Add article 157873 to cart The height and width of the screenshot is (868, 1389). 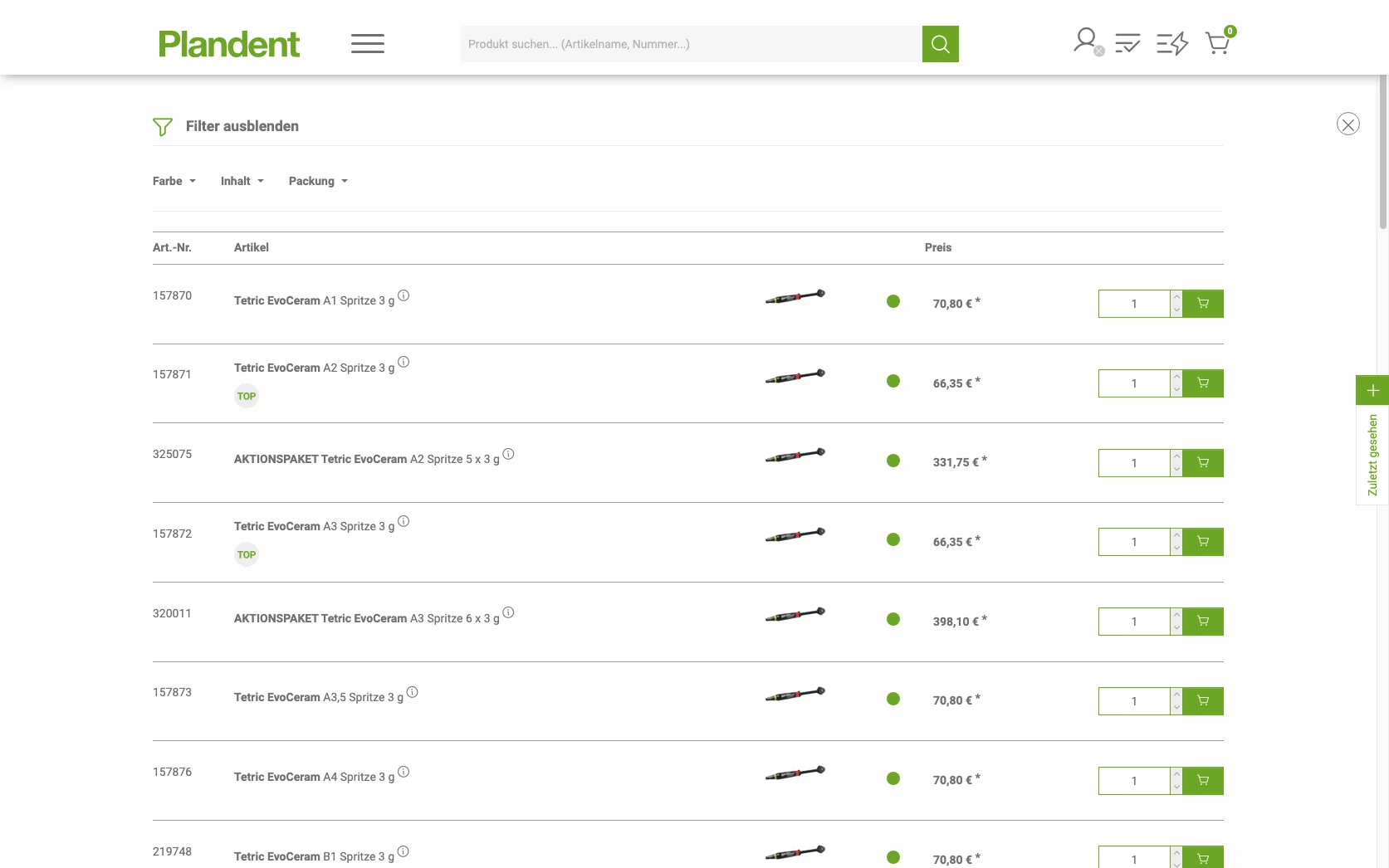tap(1203, 701)
